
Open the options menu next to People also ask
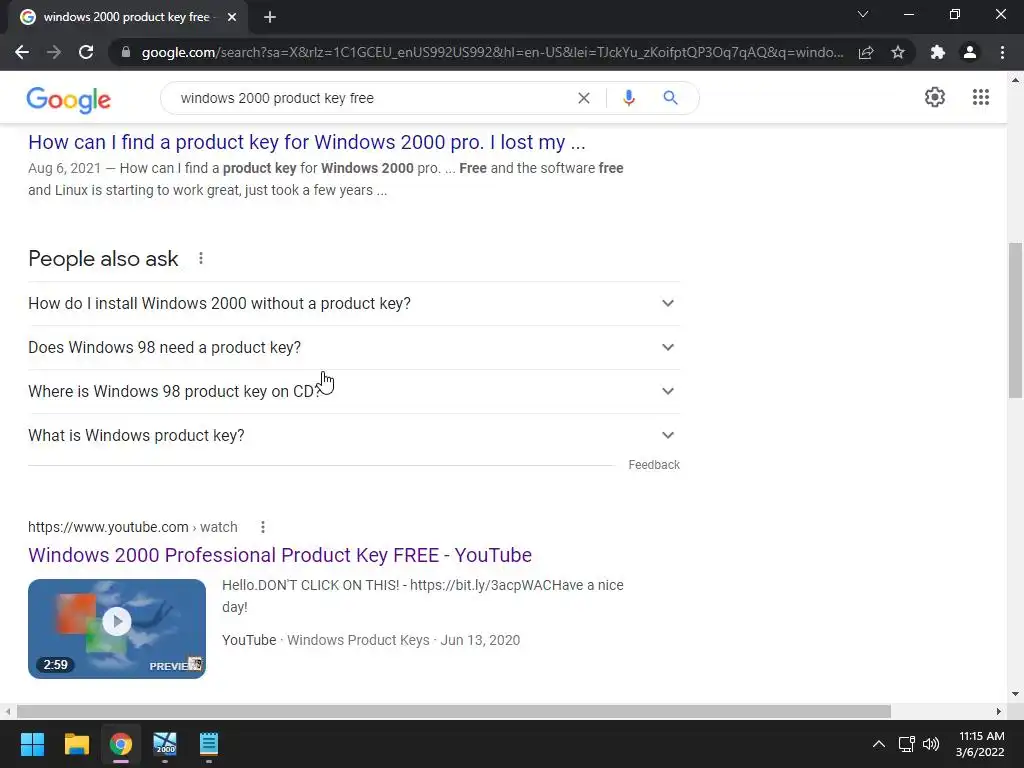(x=201, y=259)
